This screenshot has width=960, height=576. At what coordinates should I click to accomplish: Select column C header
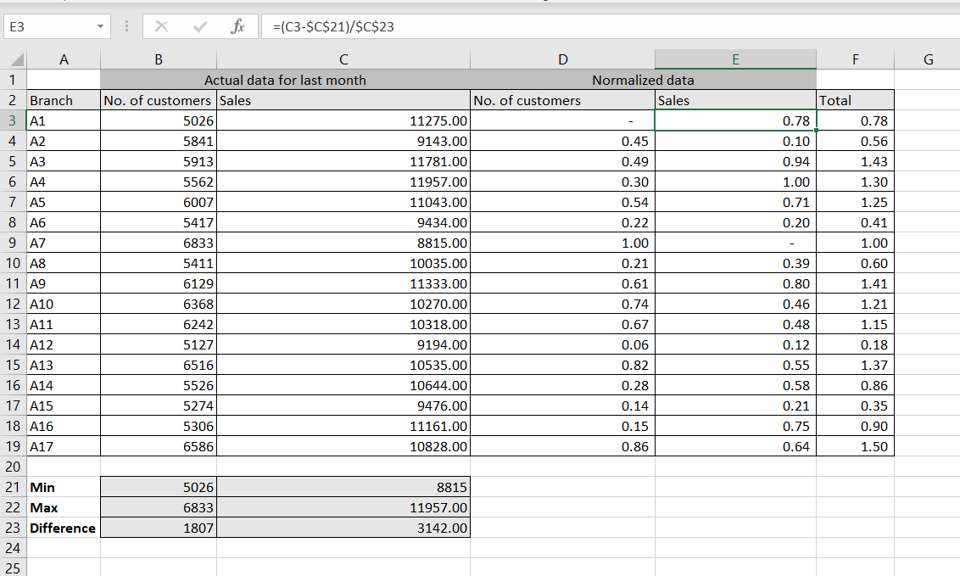pos(343,60)
